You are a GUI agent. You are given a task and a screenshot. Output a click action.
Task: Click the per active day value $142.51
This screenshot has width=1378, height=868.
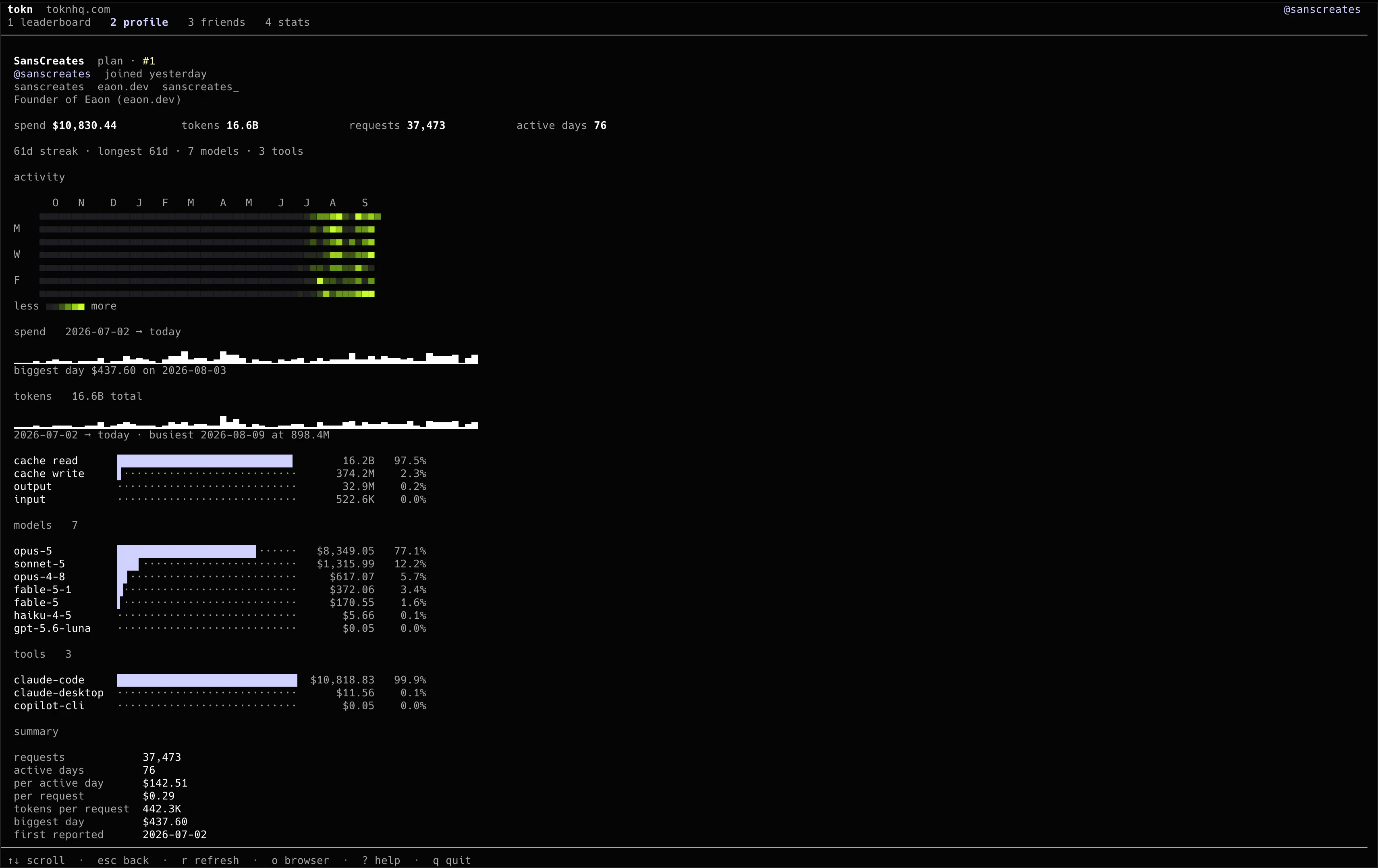tap(165, 783)
